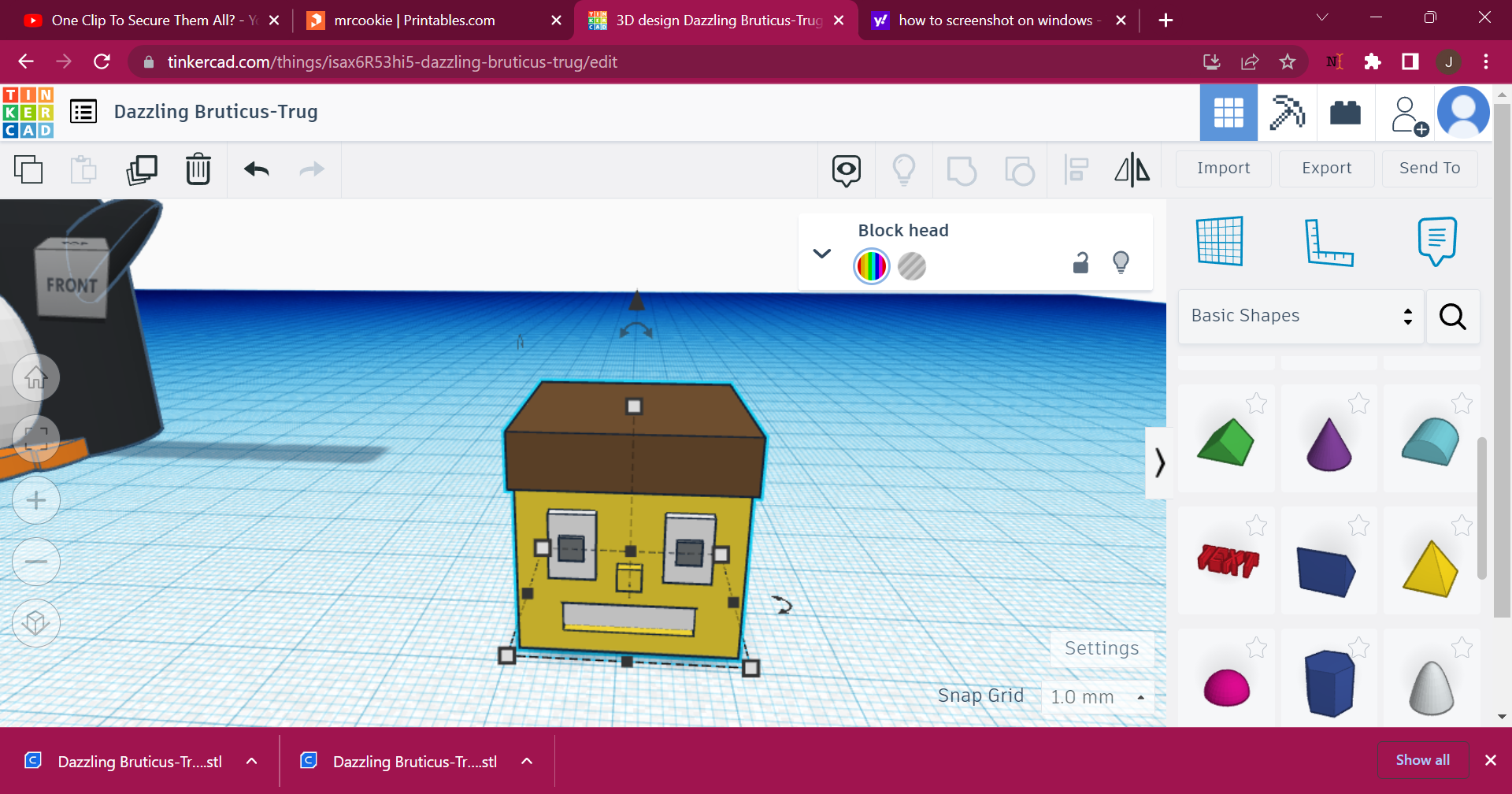
Task: Hide the Block head shape
Action: (x=1121, y=262)
